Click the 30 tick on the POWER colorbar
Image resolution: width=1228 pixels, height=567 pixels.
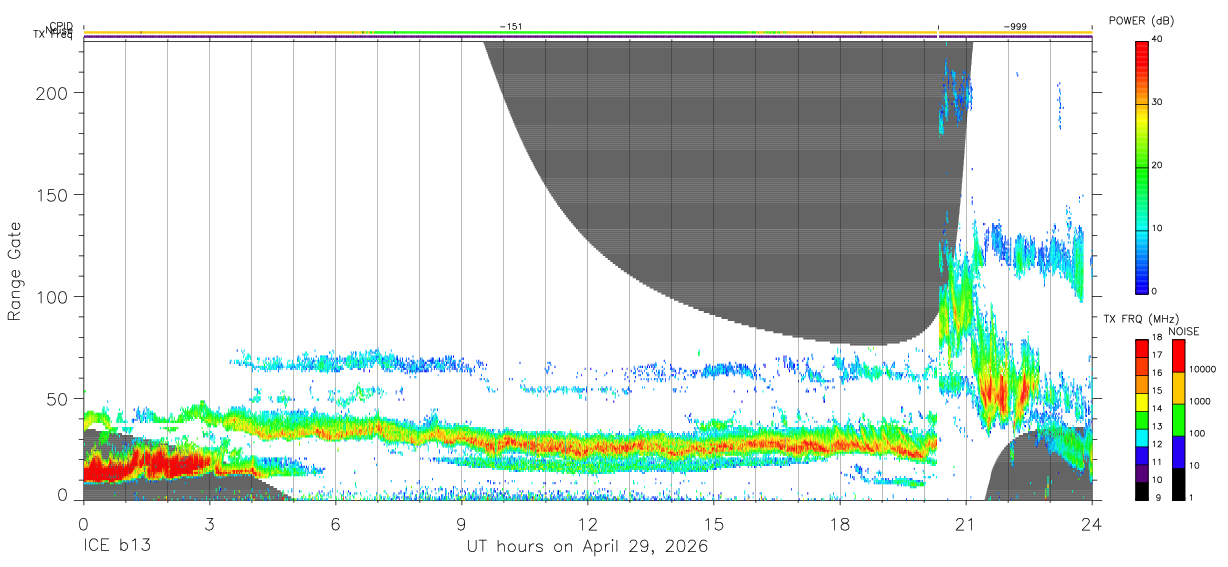point(1158,102)
